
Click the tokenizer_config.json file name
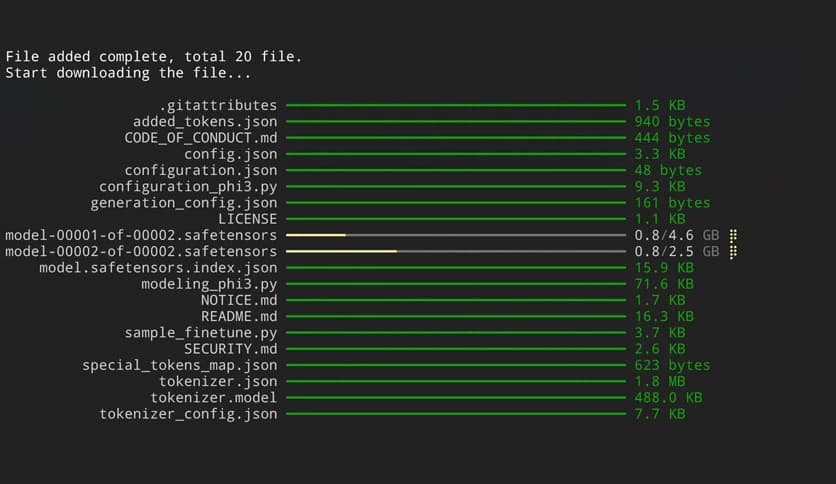188,414
